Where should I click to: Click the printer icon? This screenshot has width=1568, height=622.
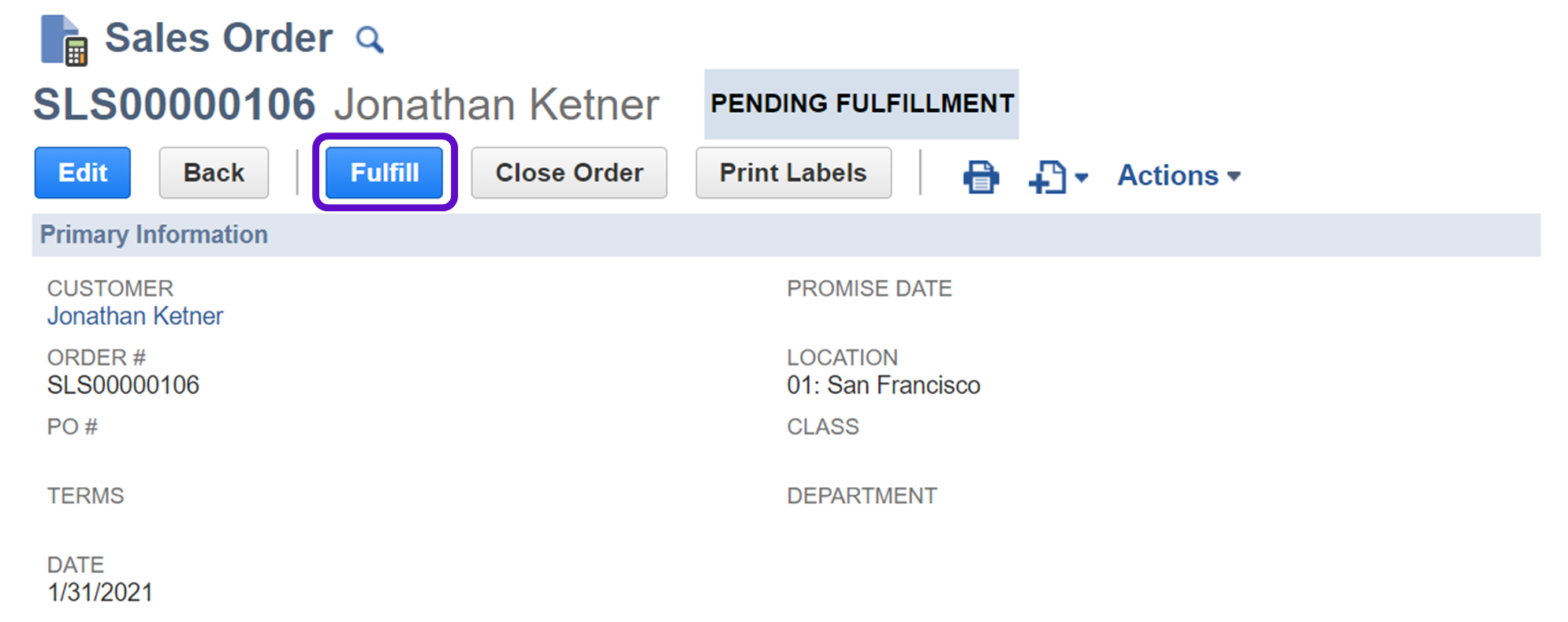coord(981,176)
